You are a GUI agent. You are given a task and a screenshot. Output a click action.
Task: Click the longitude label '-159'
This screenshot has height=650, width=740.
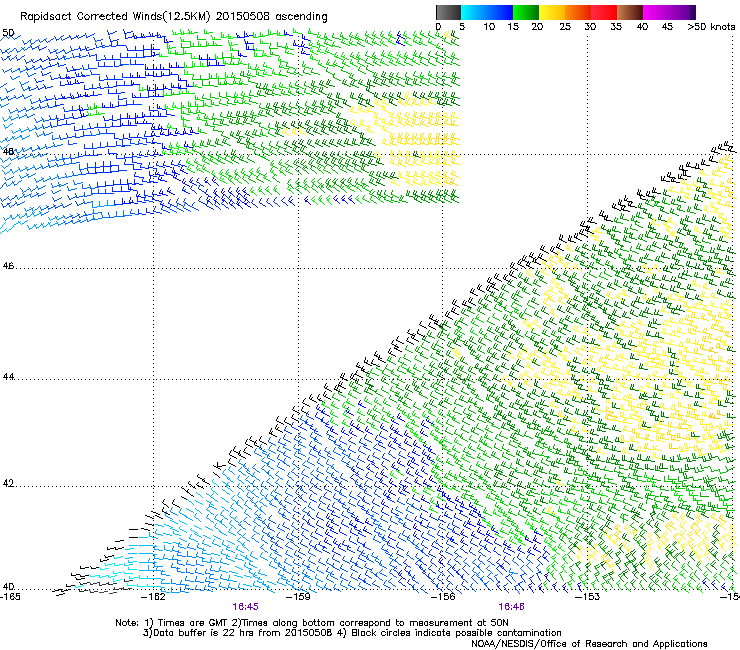pyautogui.click(x=299, y=597)
